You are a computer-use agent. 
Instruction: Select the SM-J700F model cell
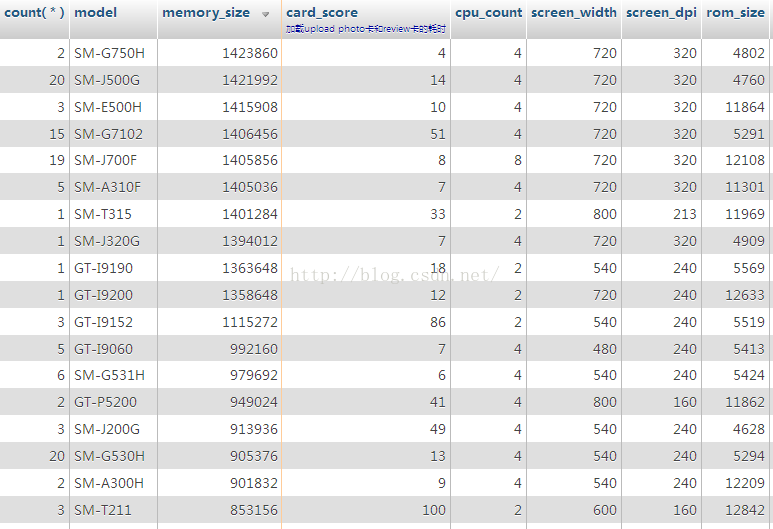[105, 160]
